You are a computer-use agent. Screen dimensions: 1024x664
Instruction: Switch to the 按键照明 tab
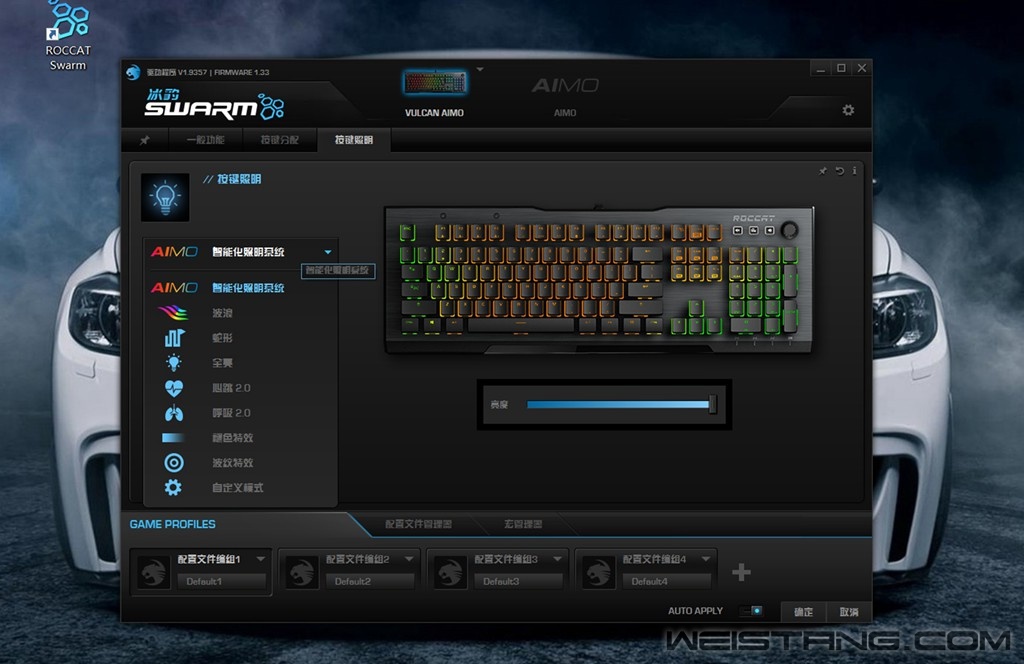(x=354, y=140)
